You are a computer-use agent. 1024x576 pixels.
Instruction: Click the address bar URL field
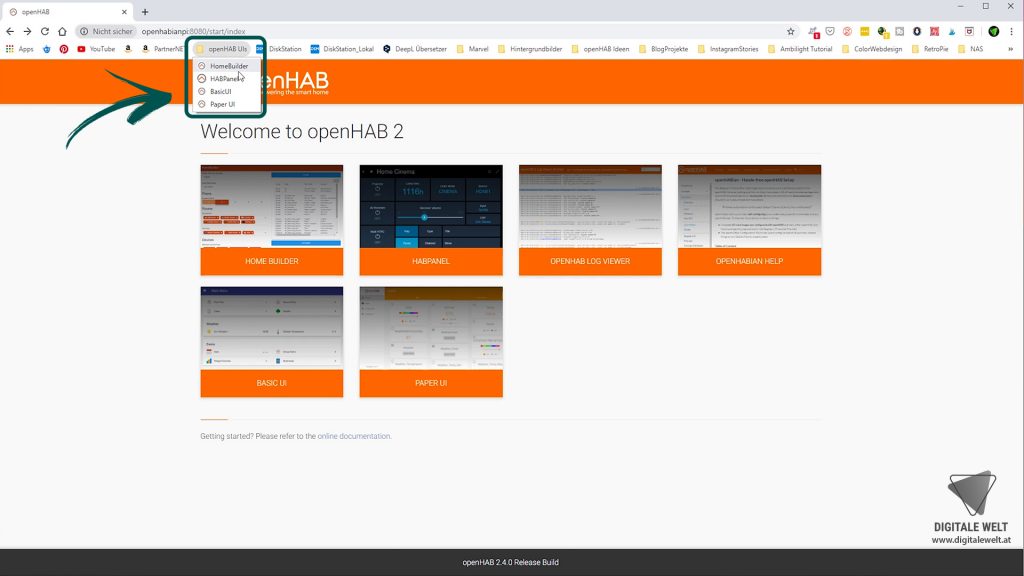coord(200,31)
